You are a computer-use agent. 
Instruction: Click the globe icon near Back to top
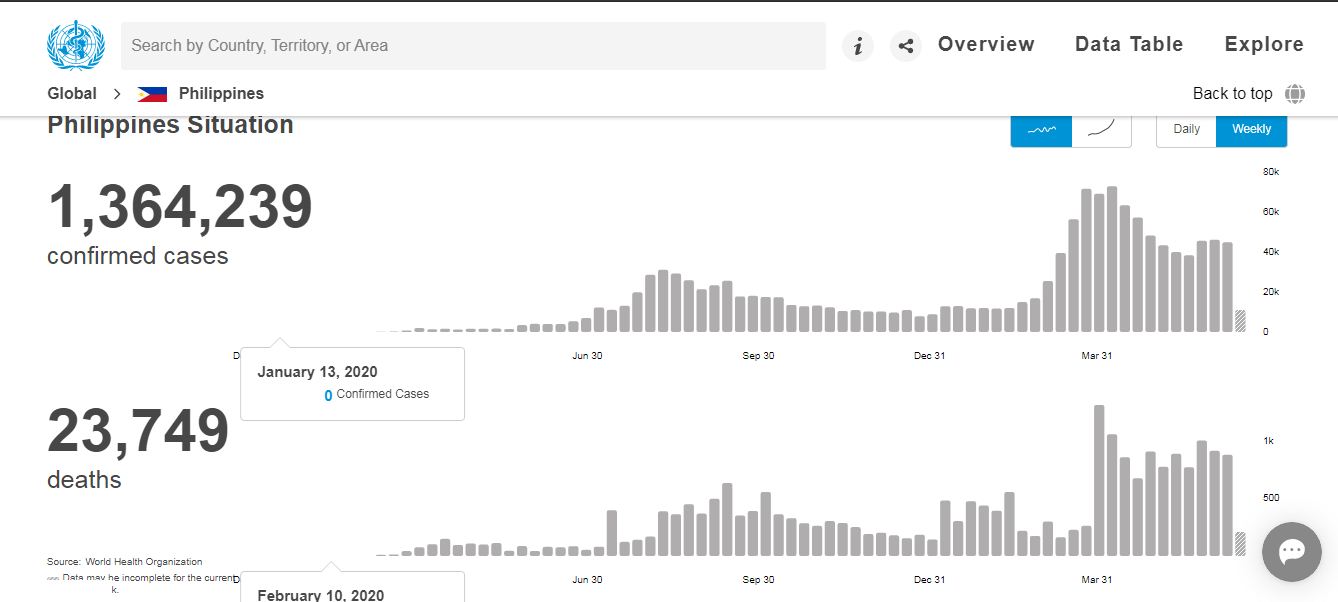(x=1295, y=94)
